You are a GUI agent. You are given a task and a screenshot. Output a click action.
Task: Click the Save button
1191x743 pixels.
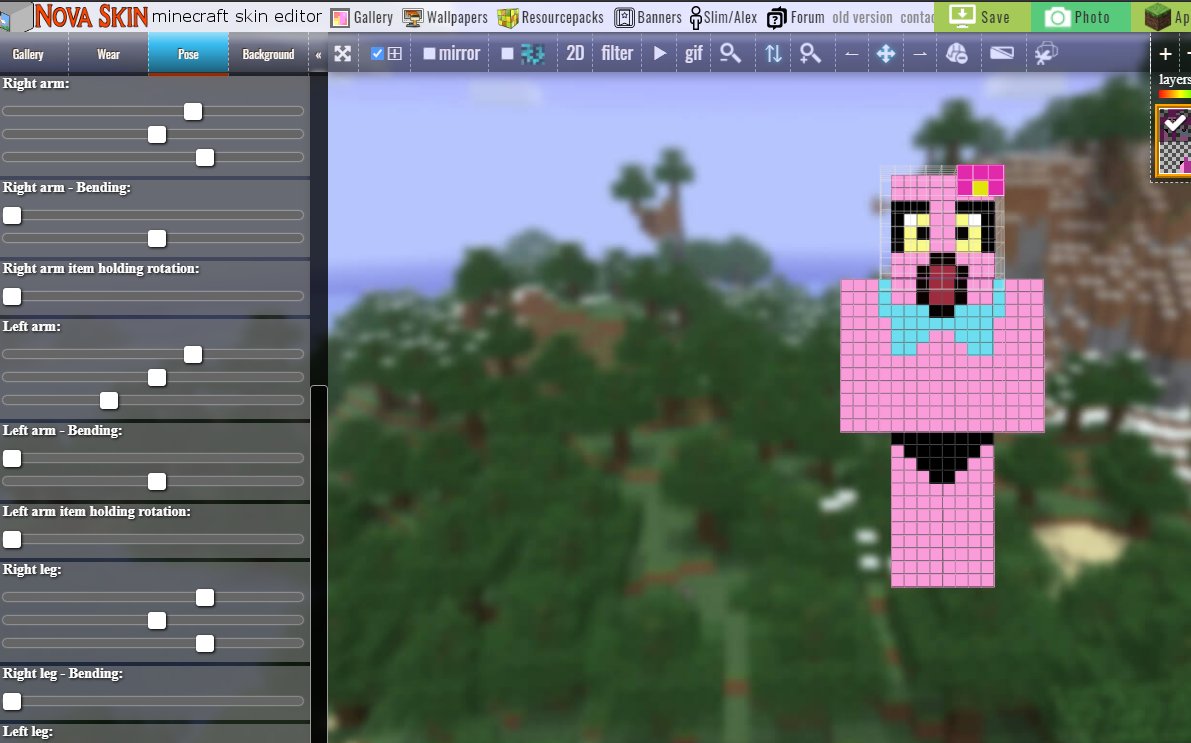(982, 16)
